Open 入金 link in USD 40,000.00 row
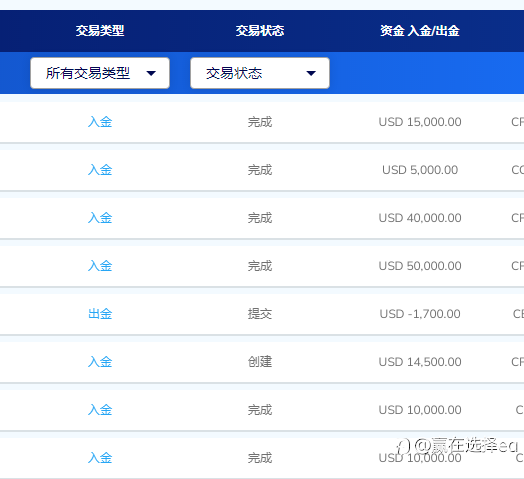 click(100, 218)
